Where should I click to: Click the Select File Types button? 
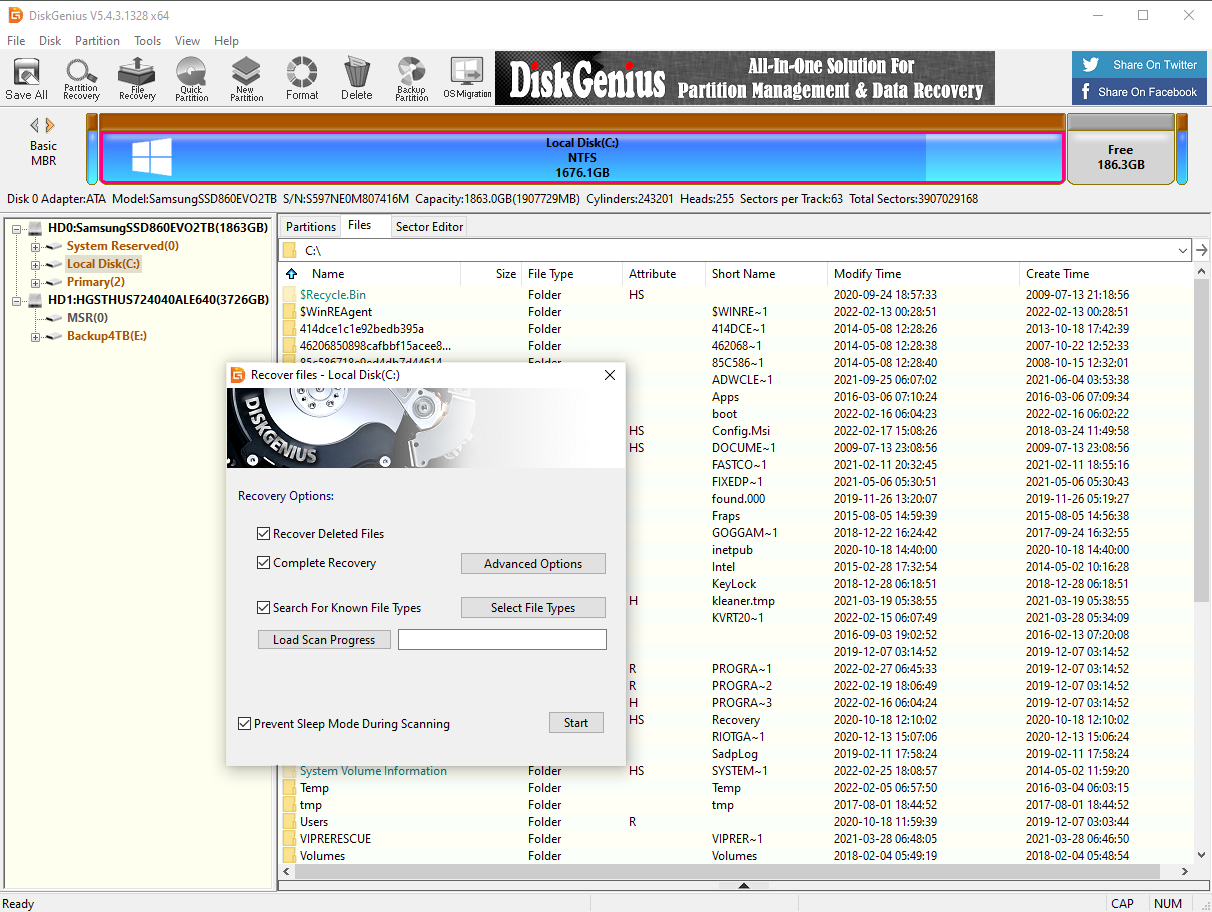533,608
